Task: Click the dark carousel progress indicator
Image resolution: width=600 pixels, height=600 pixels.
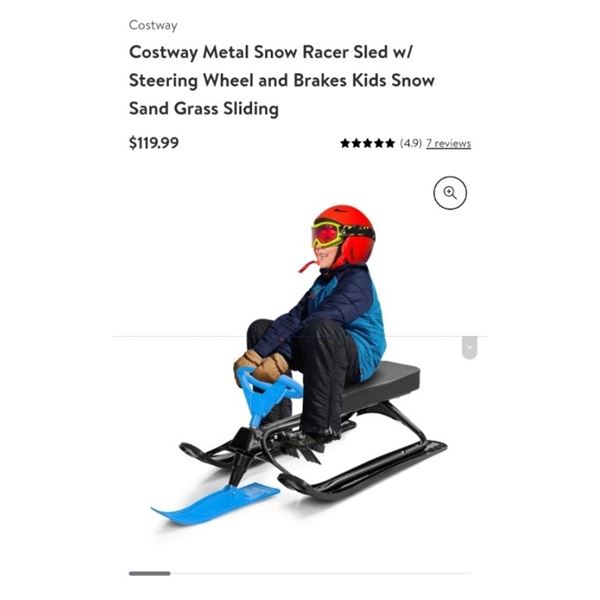Action: tap(150, 573)
